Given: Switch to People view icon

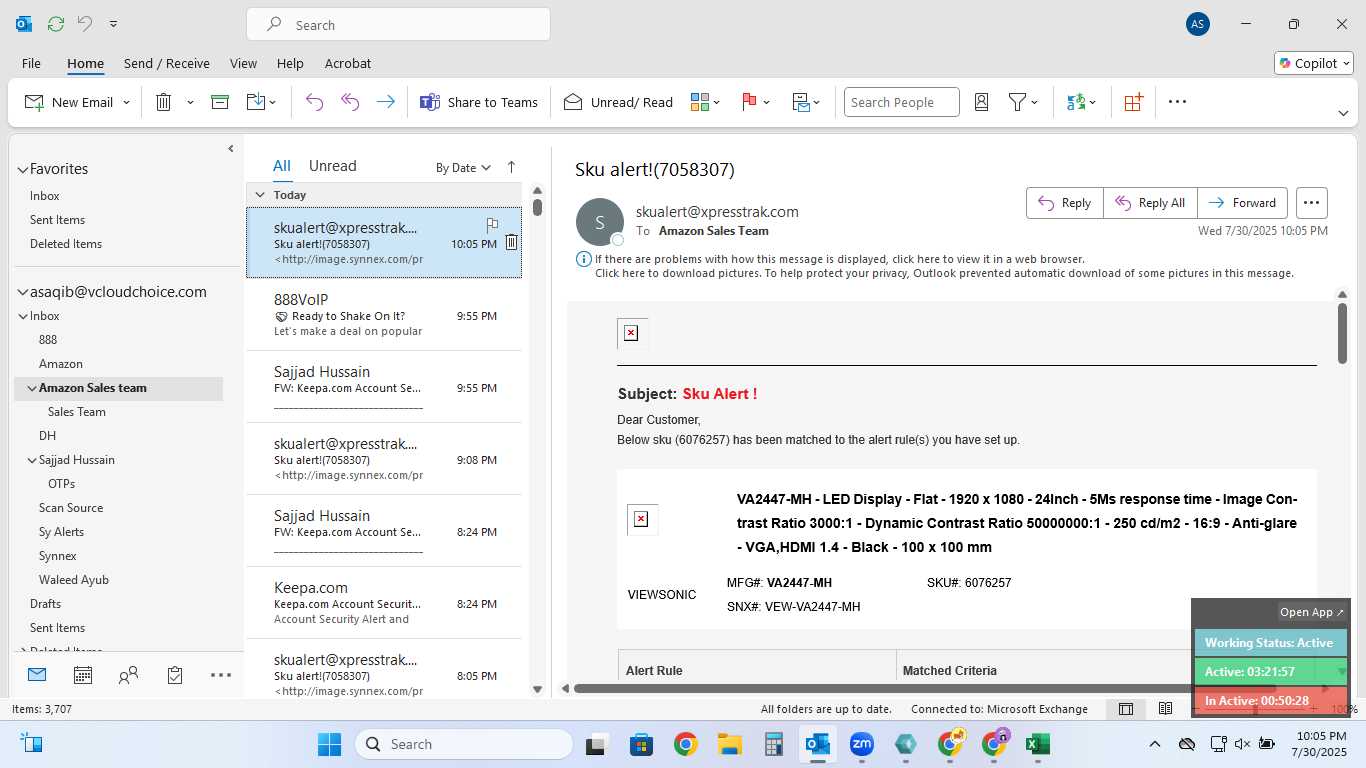Looking at the screenshot, I should [x=128, y=676].
